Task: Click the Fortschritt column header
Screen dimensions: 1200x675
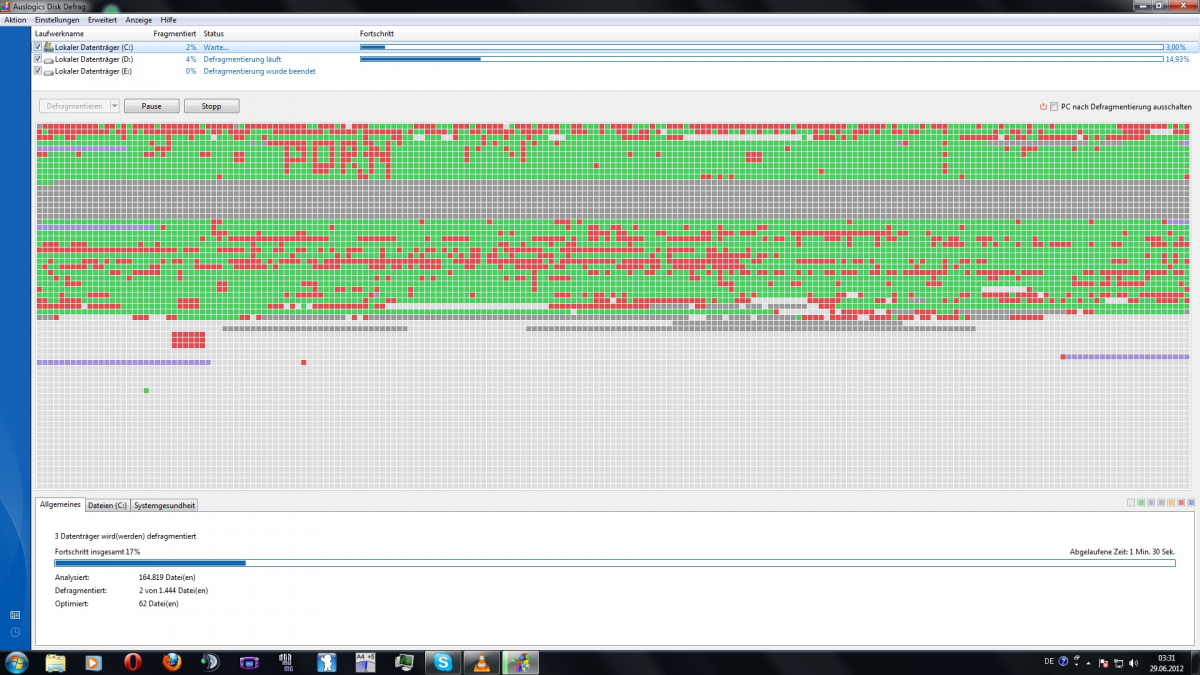Action: (x=376, y=34)
